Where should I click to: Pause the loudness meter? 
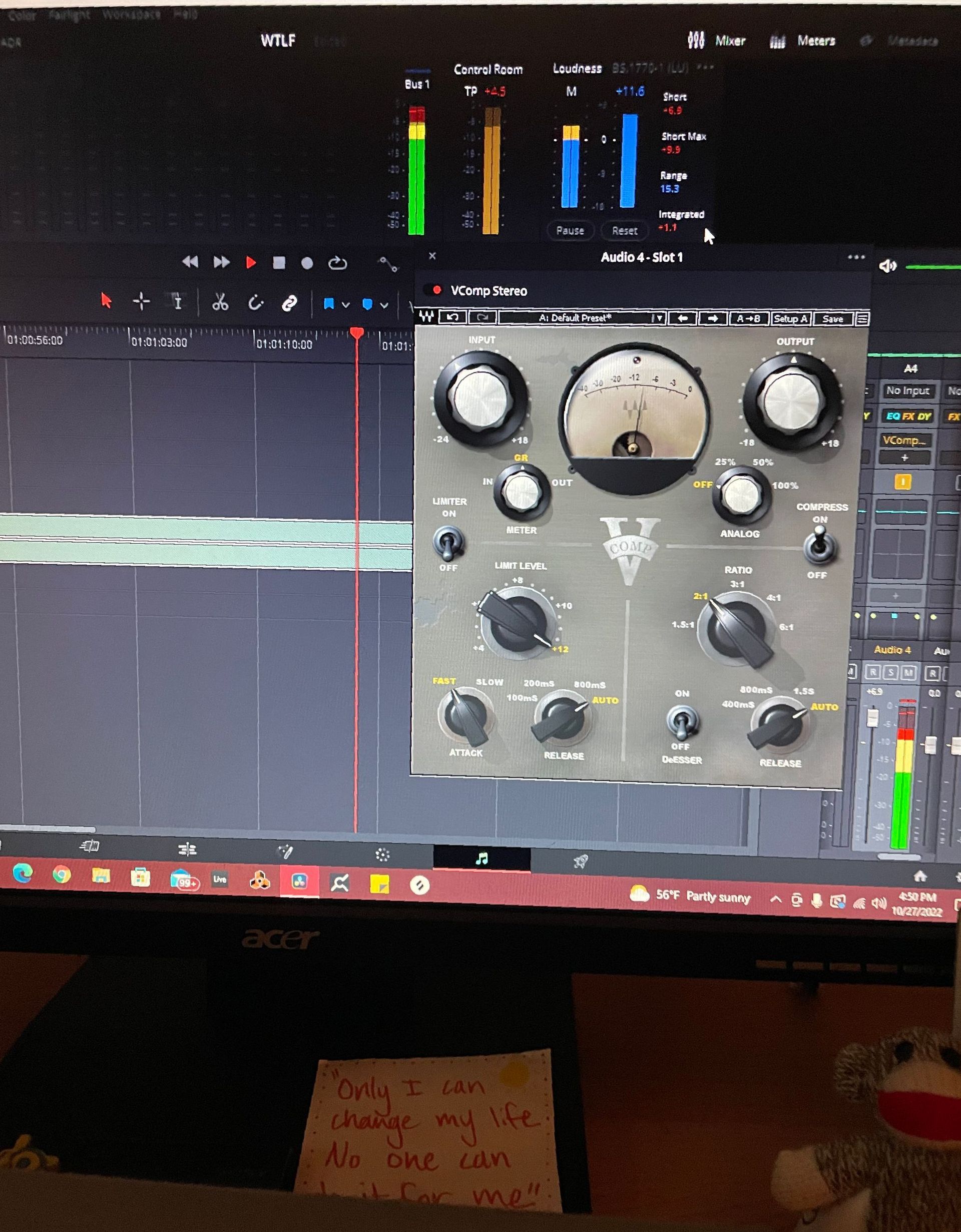click(x=570, y=230)
